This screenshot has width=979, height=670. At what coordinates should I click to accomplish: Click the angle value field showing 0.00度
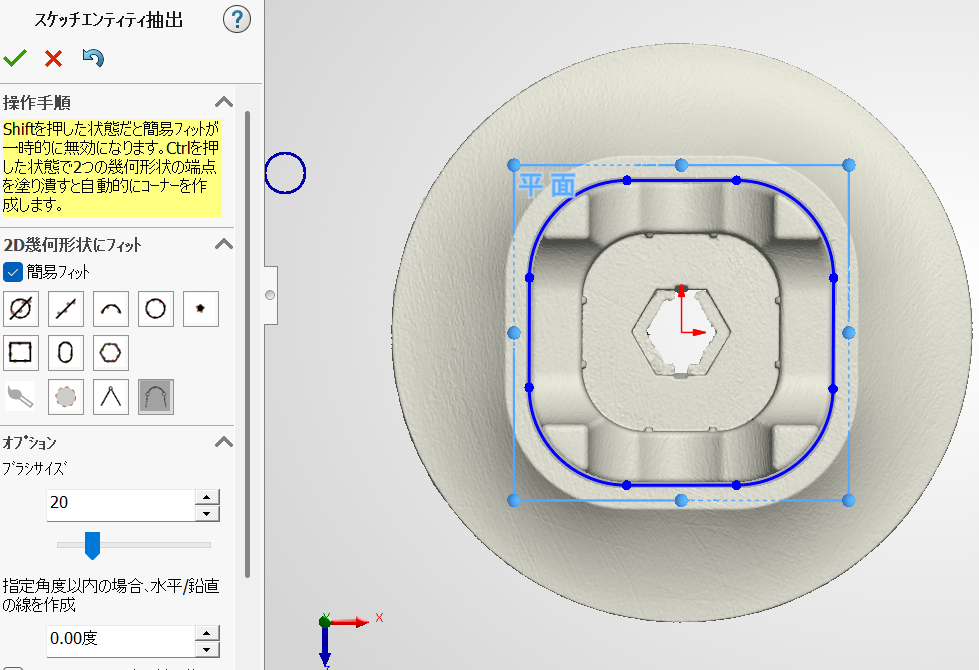[x=119, y=638]
